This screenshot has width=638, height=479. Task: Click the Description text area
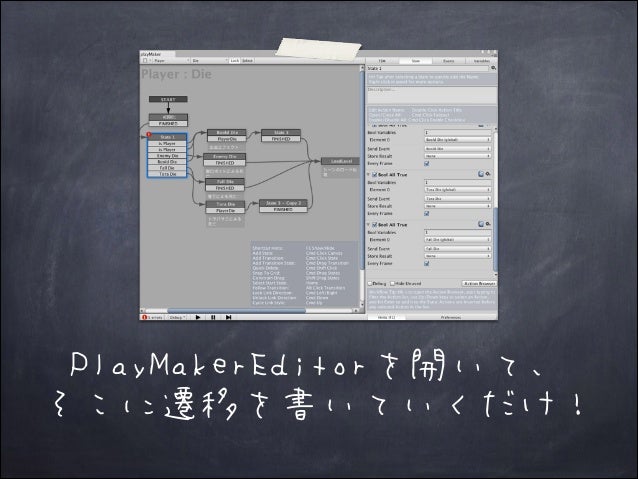pos(432,95)
